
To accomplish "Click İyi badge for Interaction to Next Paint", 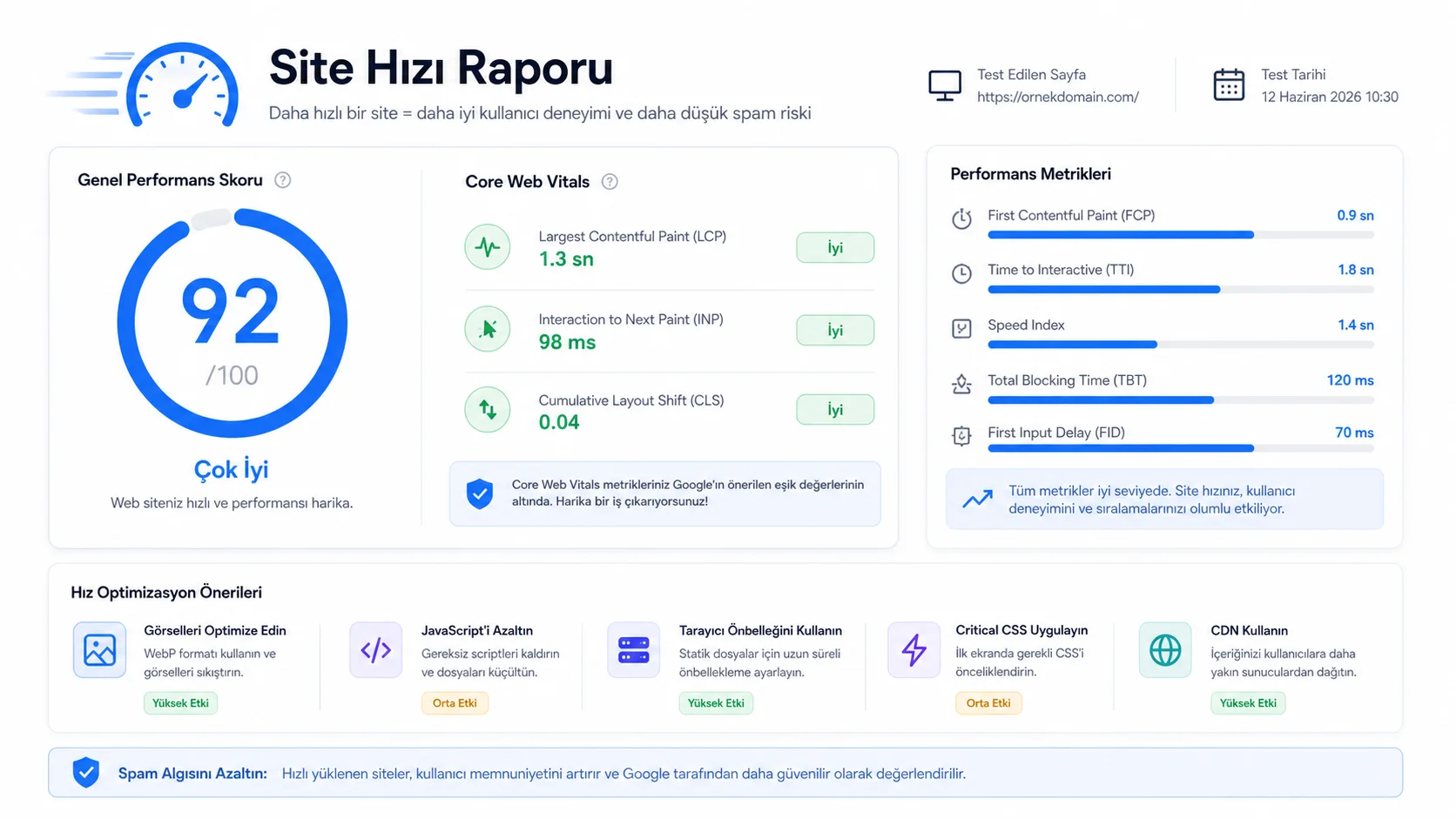I will coord(835,331).
